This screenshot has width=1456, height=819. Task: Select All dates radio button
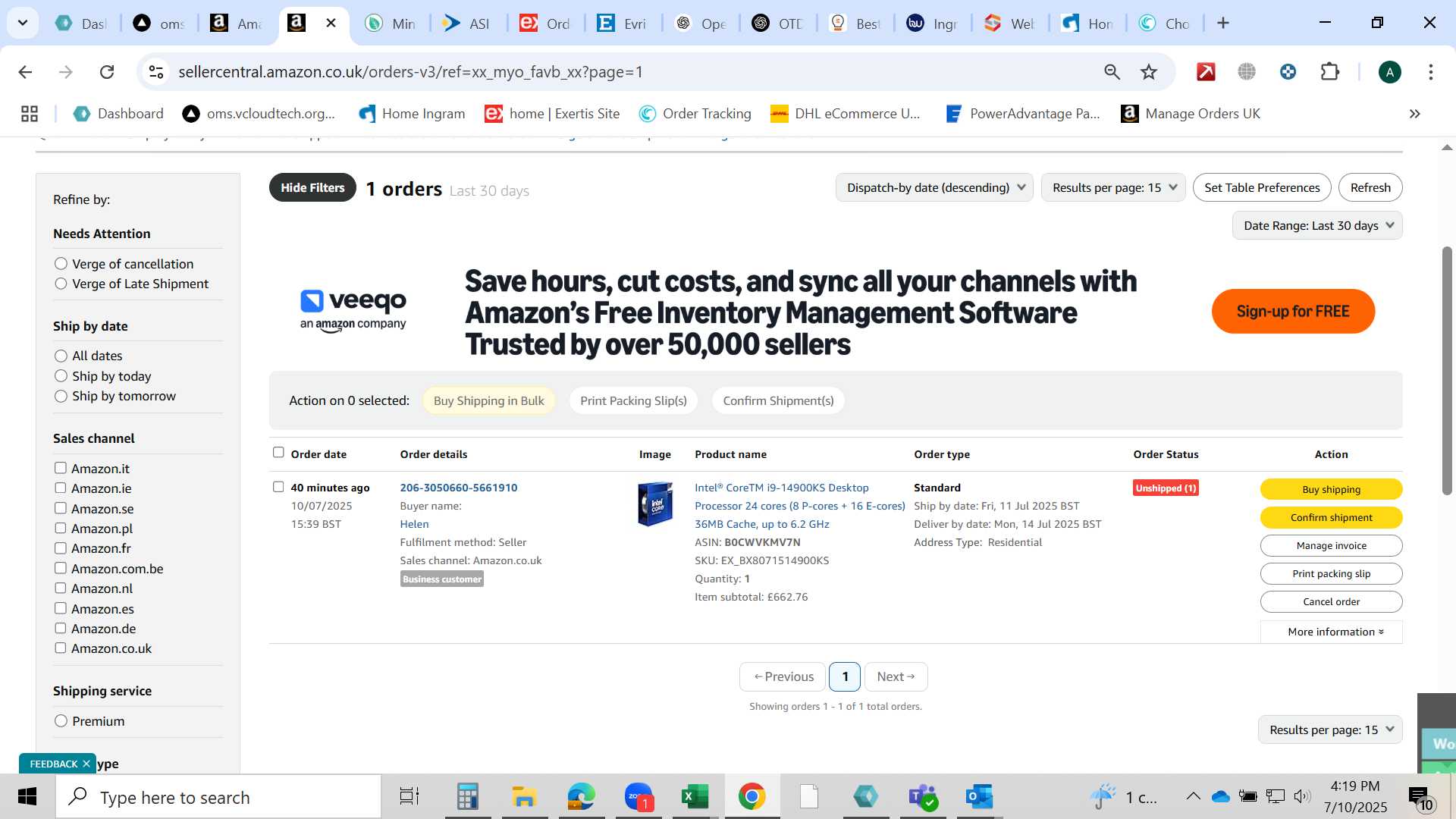61,356
